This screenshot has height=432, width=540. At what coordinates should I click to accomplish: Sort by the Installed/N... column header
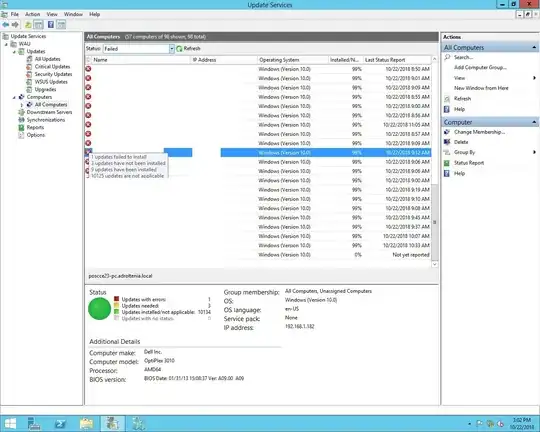coord(345,60)
